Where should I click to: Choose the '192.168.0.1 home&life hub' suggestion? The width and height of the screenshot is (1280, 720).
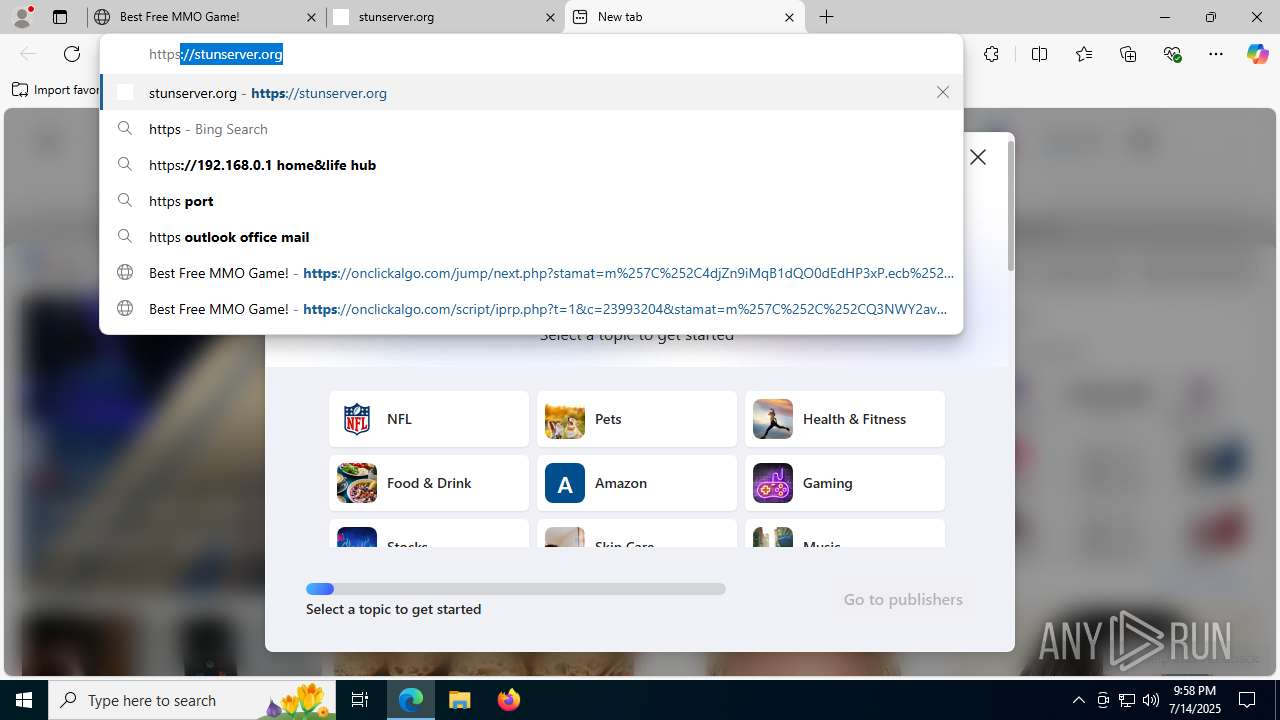point(531,165)
